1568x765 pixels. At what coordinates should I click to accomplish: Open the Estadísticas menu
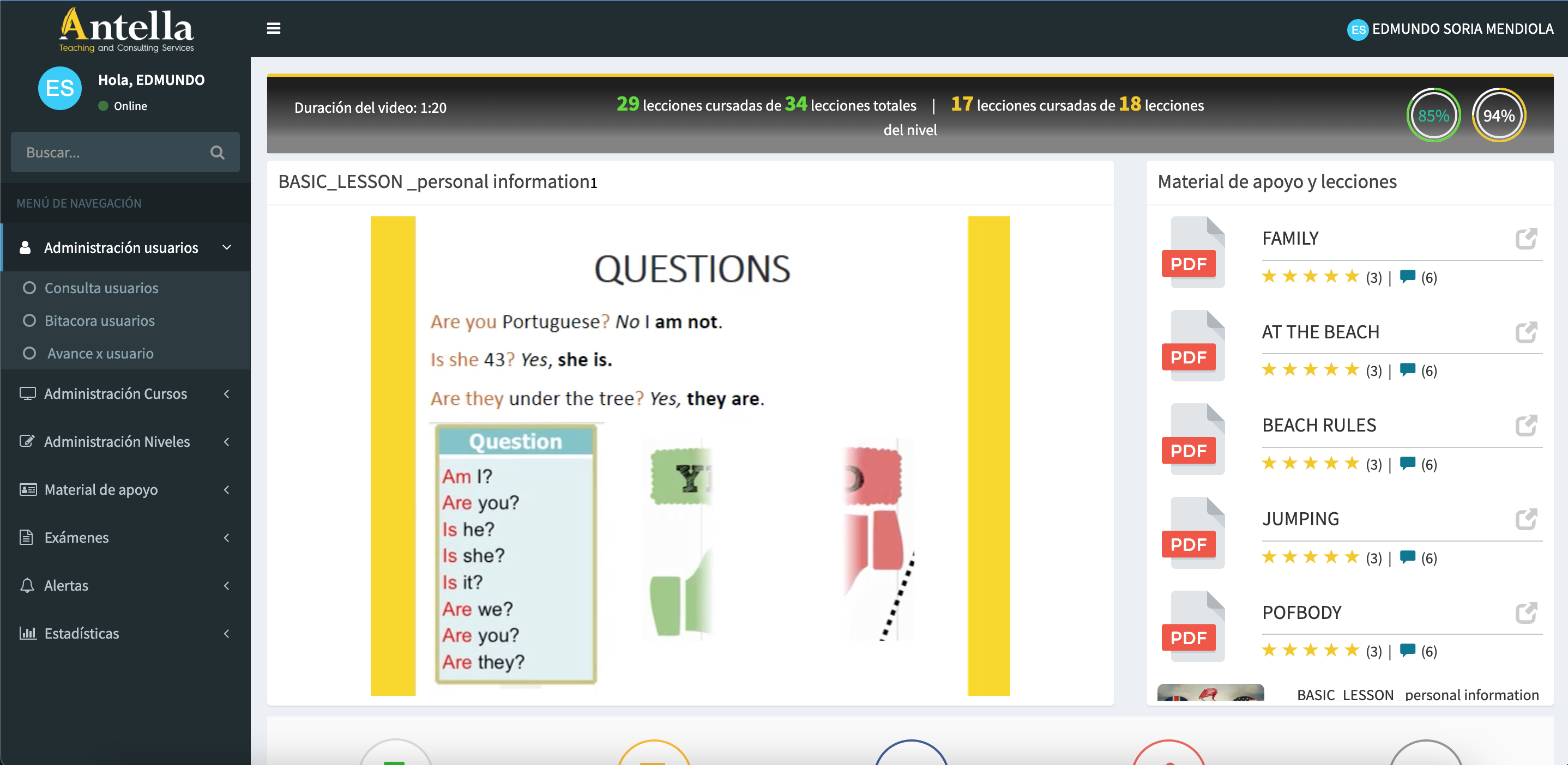point(125,634)
